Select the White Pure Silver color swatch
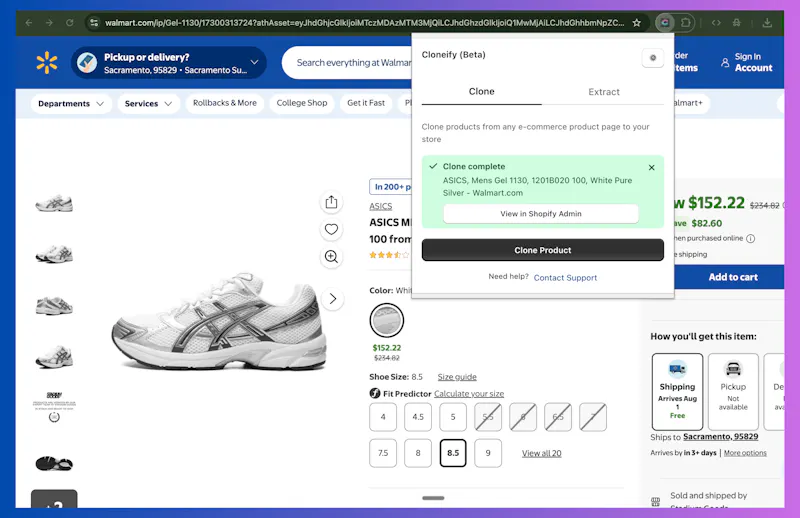Image resolution: width=800 pixels, height=518 pixels. tap(387, 320)
